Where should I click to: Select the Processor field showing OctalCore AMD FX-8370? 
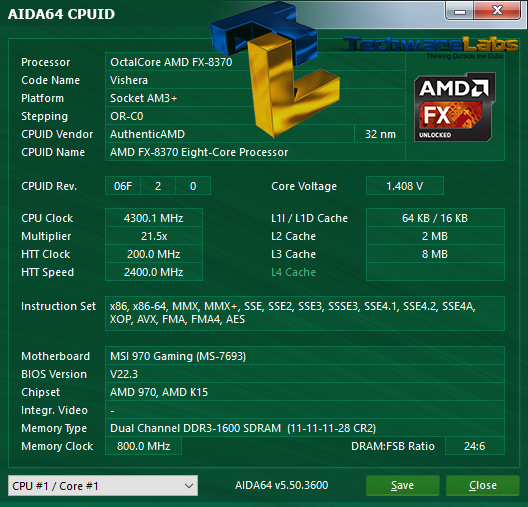point(255,62)
